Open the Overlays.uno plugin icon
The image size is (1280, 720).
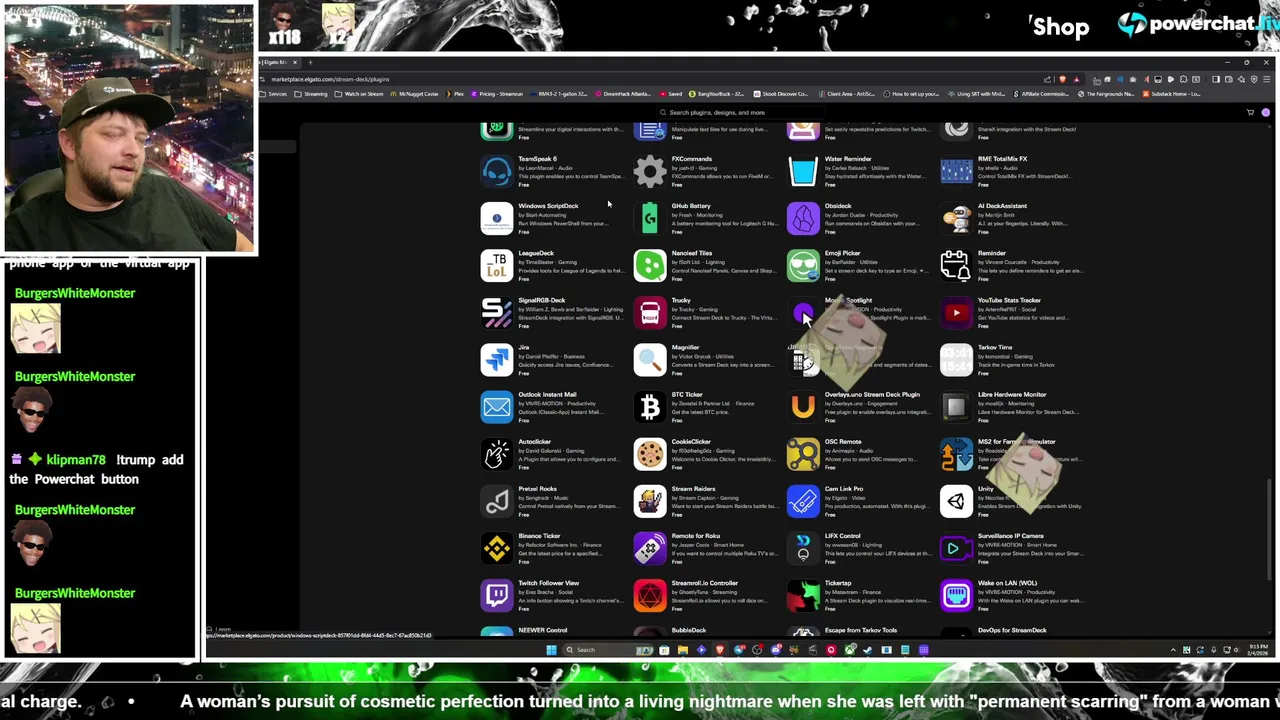803,407
